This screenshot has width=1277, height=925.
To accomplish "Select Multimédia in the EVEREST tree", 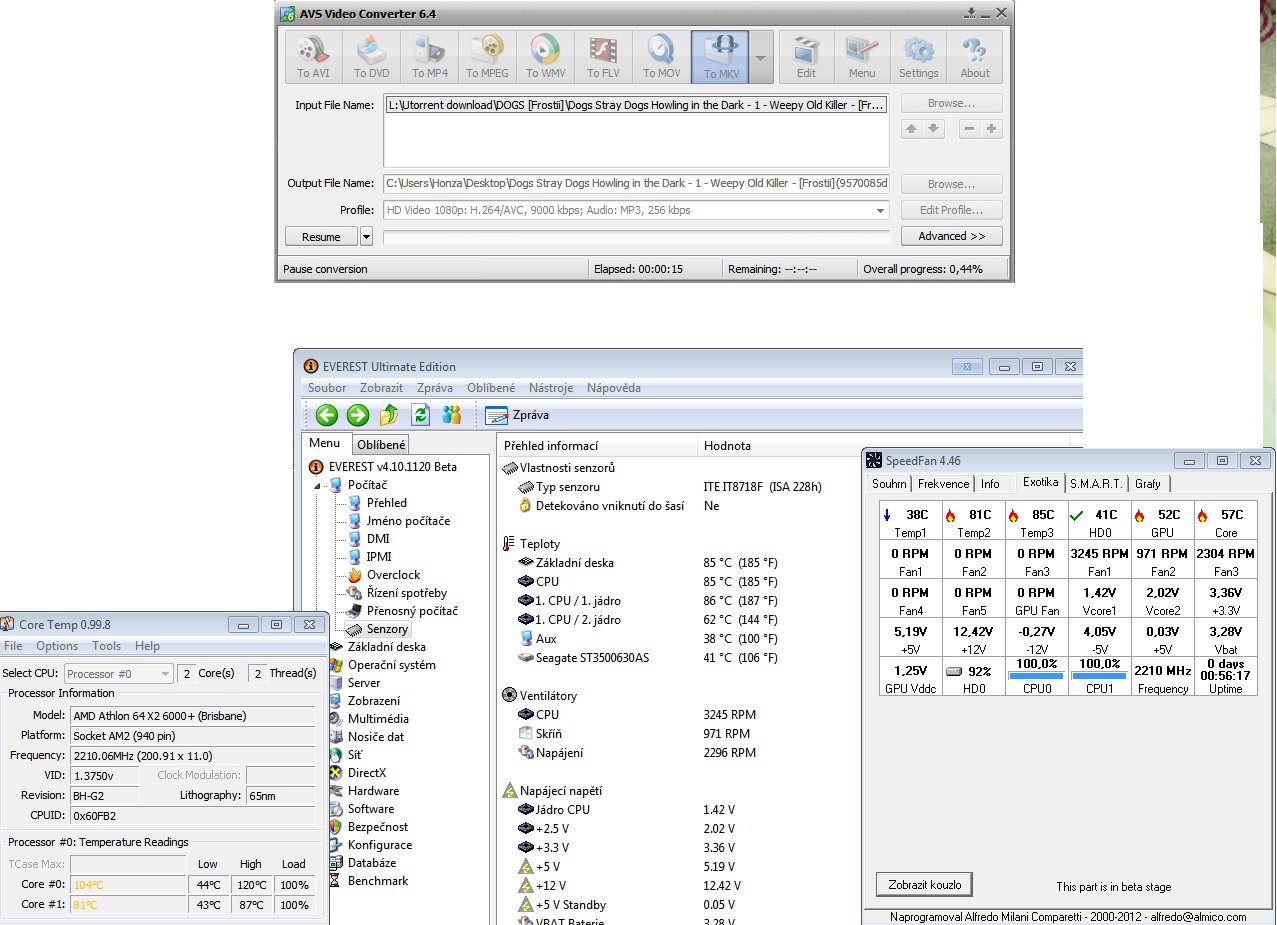I will (377, 719).
